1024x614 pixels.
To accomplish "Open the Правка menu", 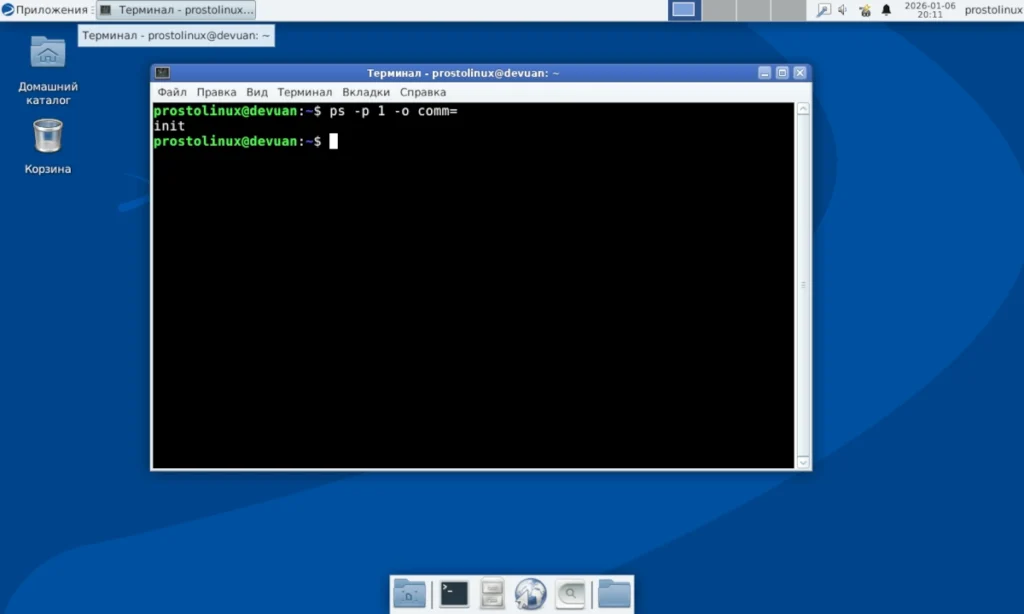I will pyautogui.click(x=216, y=92).
